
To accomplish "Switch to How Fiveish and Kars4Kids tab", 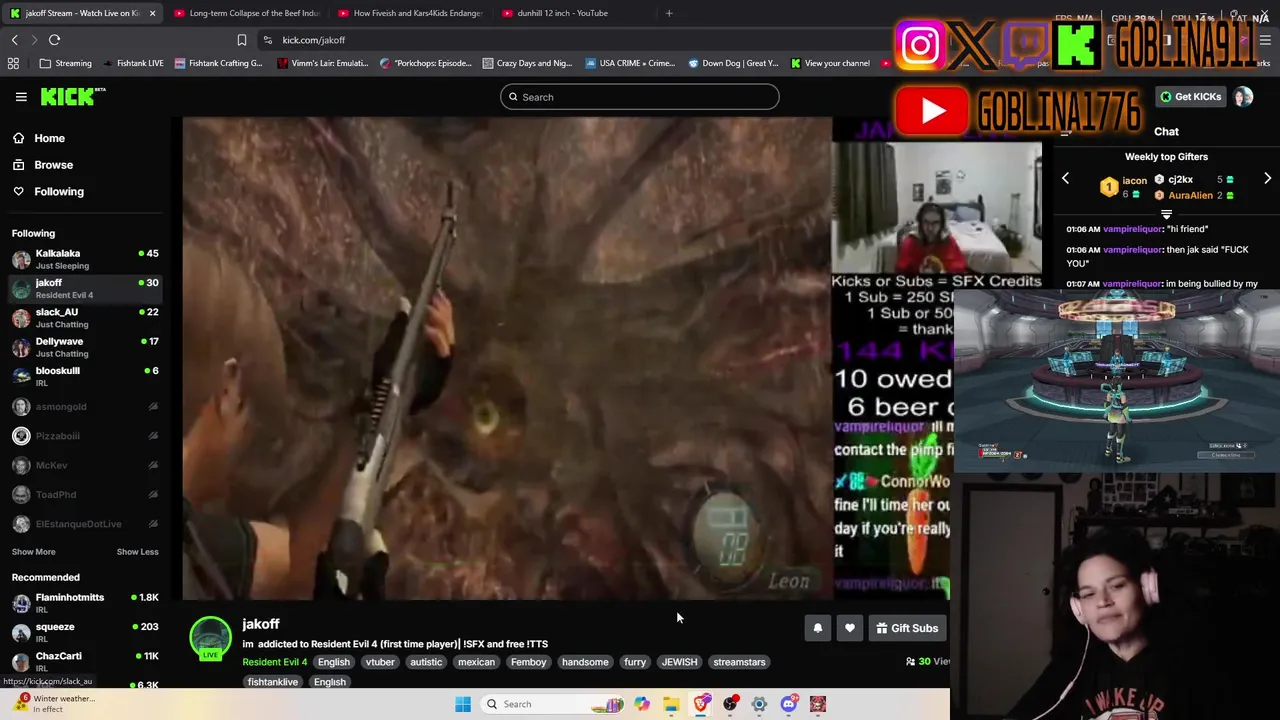I will pos(410,13).
